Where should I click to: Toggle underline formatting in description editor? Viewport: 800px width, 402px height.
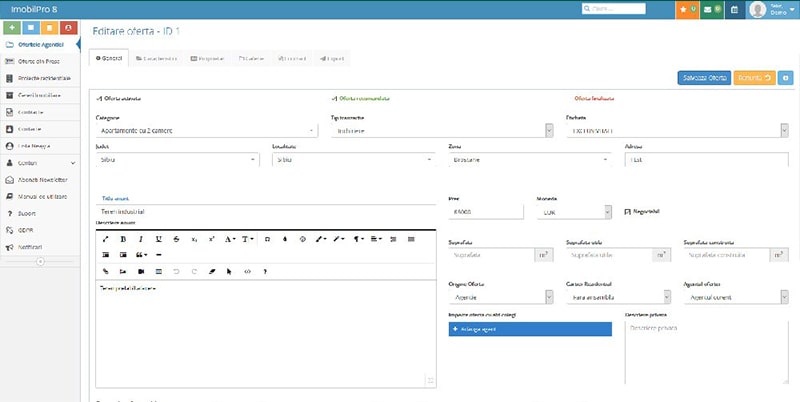(x=159, y=239)
